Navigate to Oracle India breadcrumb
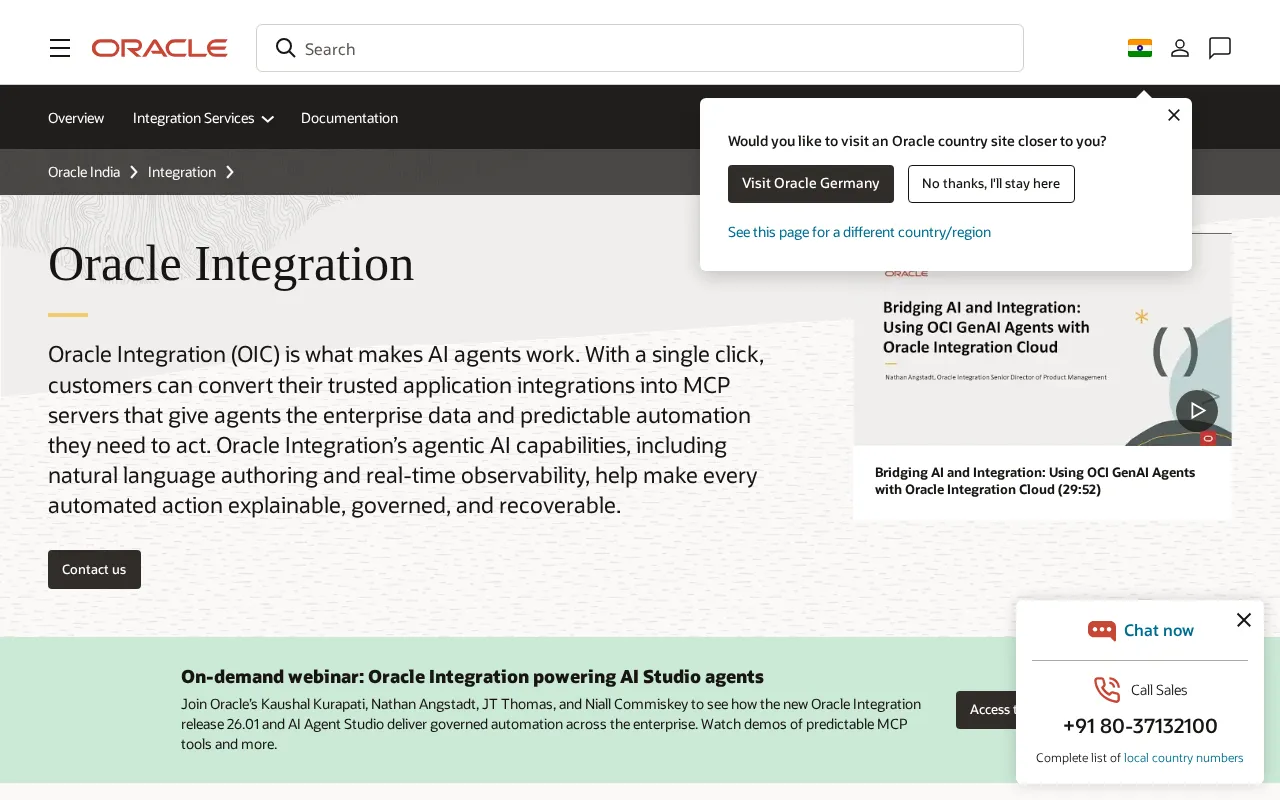 pos(84,172)
